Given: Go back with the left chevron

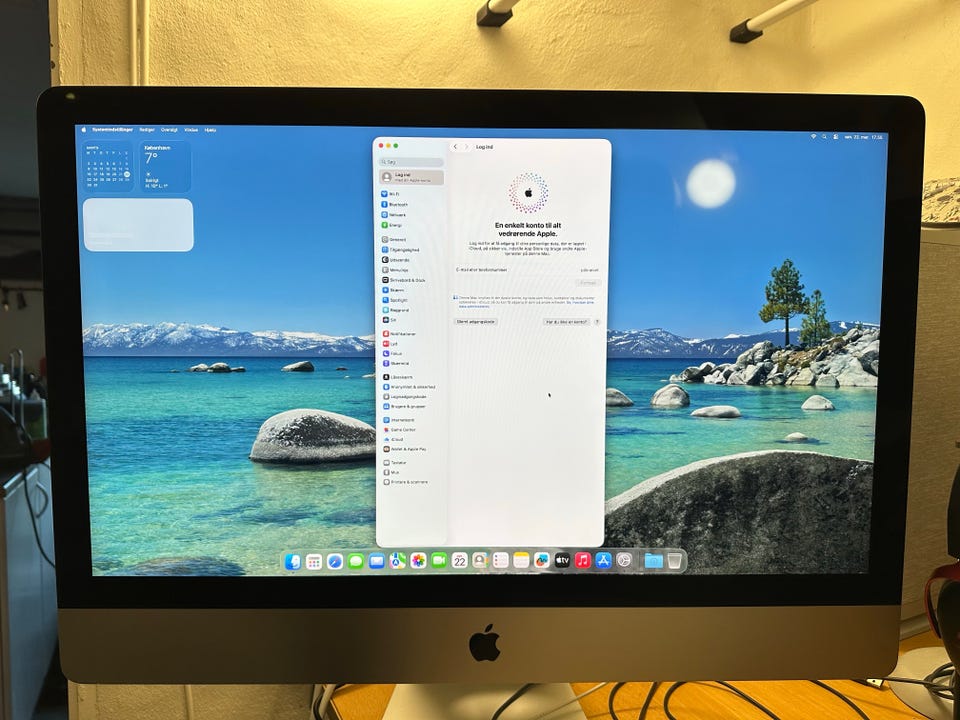Looking at the screenshot, I should click(455, 147).
